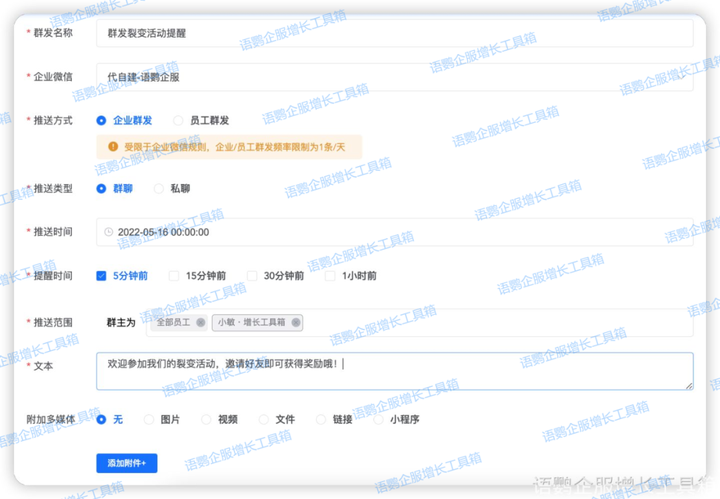Click the orange warning icon in the notice
The width and height of the screenshot is (720, 499).
[113, 147]
